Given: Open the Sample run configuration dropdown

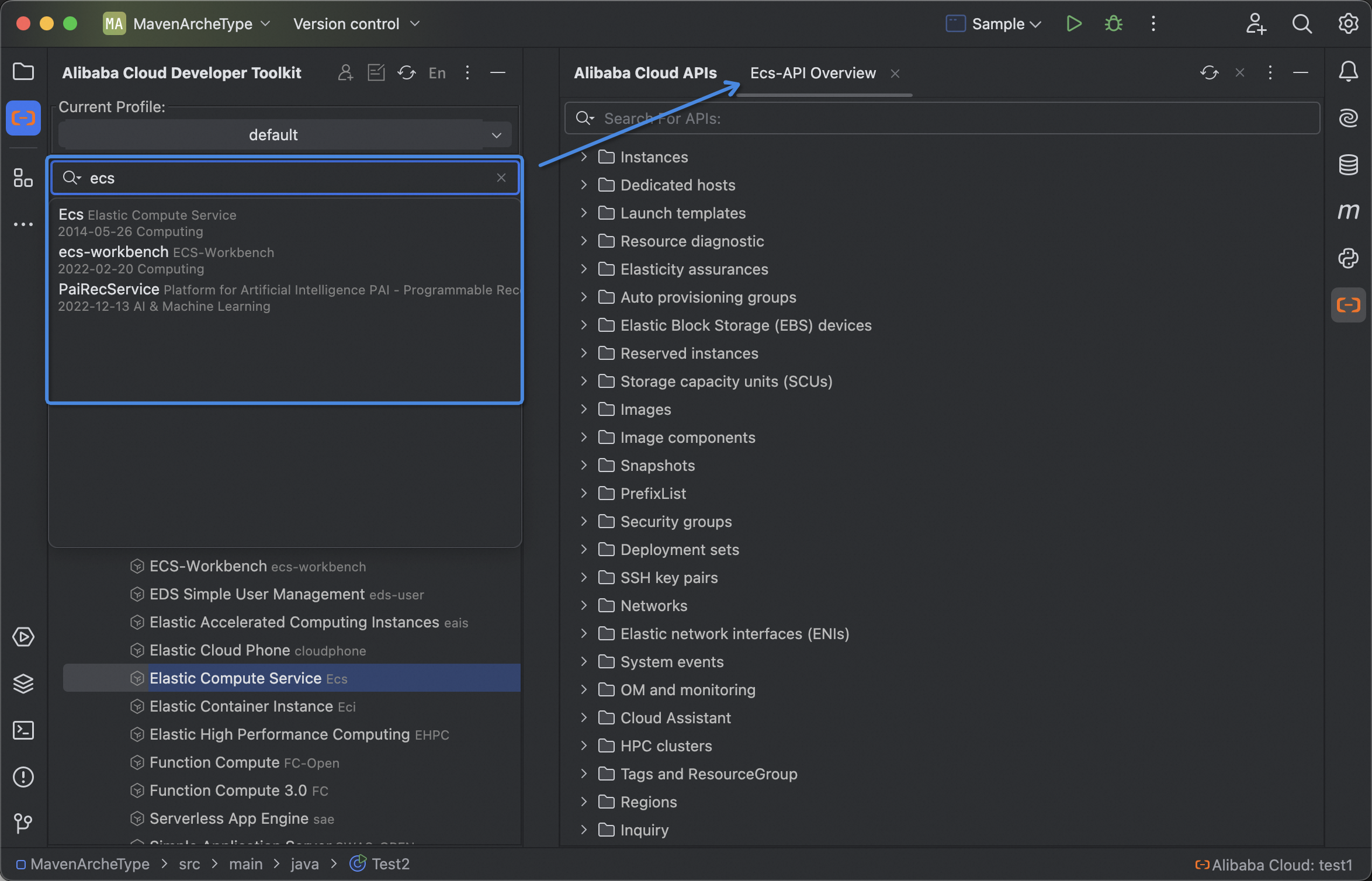Looking at the screenshot, I should [x=993, y=23].
